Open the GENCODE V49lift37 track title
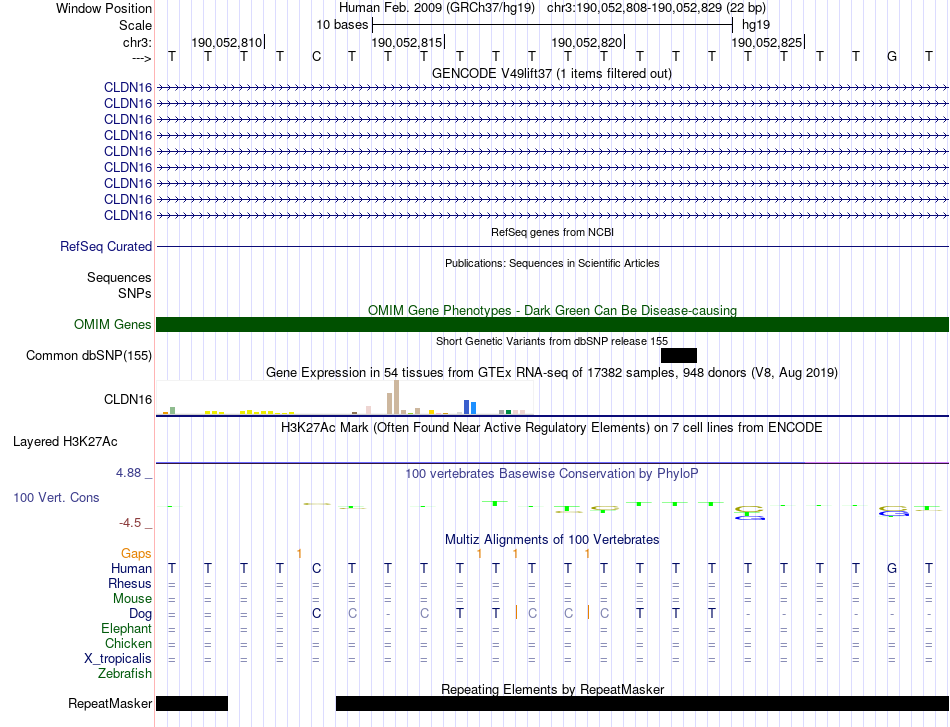 pos(551,74)
